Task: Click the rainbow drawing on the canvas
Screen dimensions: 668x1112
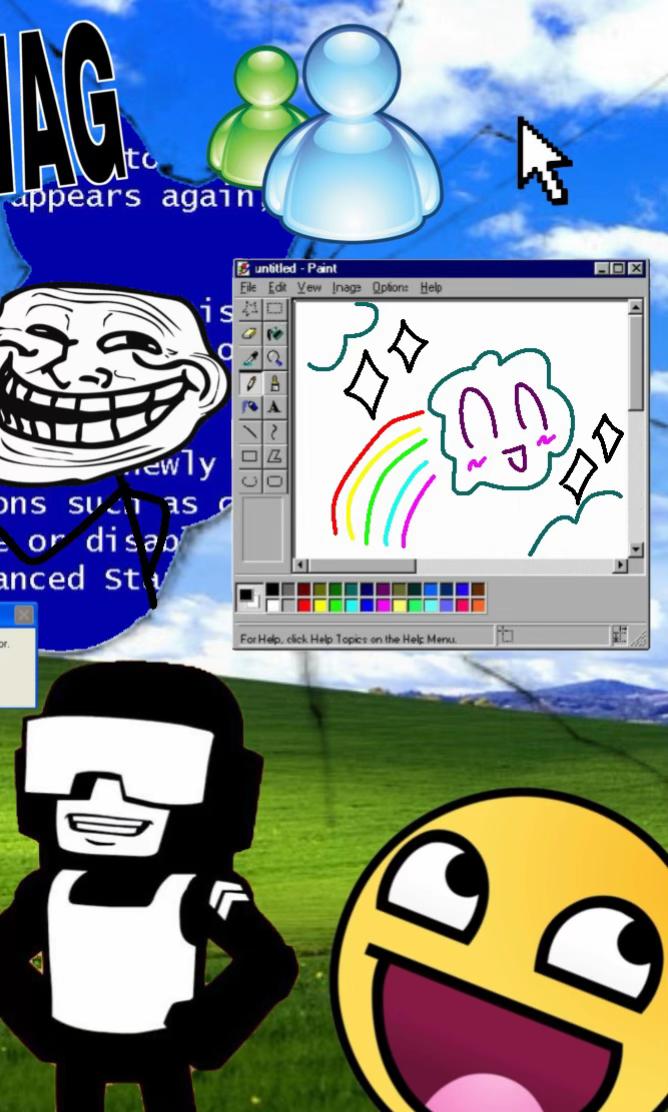Action: [x=383, y=479]
